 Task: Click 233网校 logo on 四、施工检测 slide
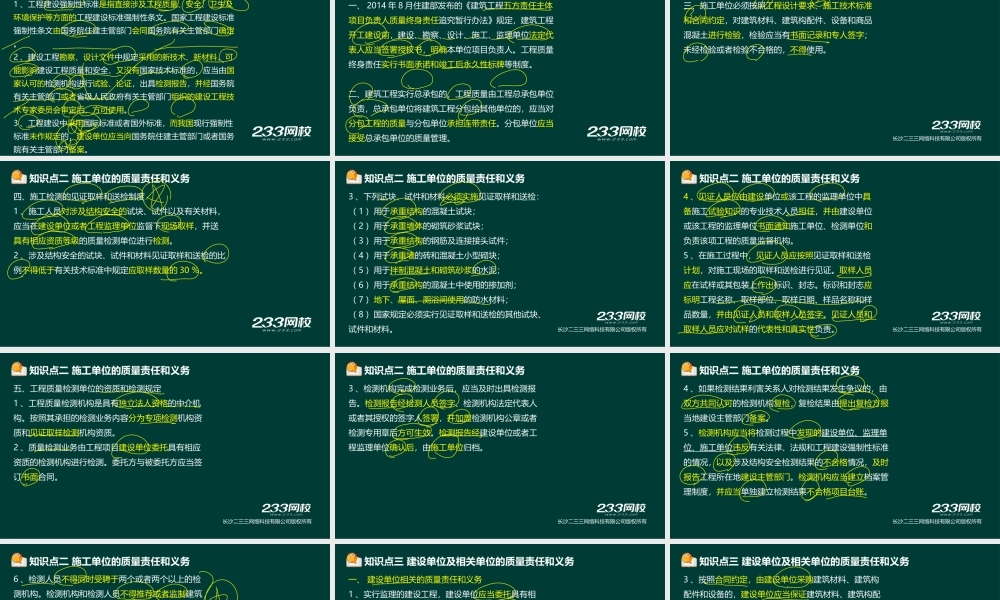coord(280,324)
